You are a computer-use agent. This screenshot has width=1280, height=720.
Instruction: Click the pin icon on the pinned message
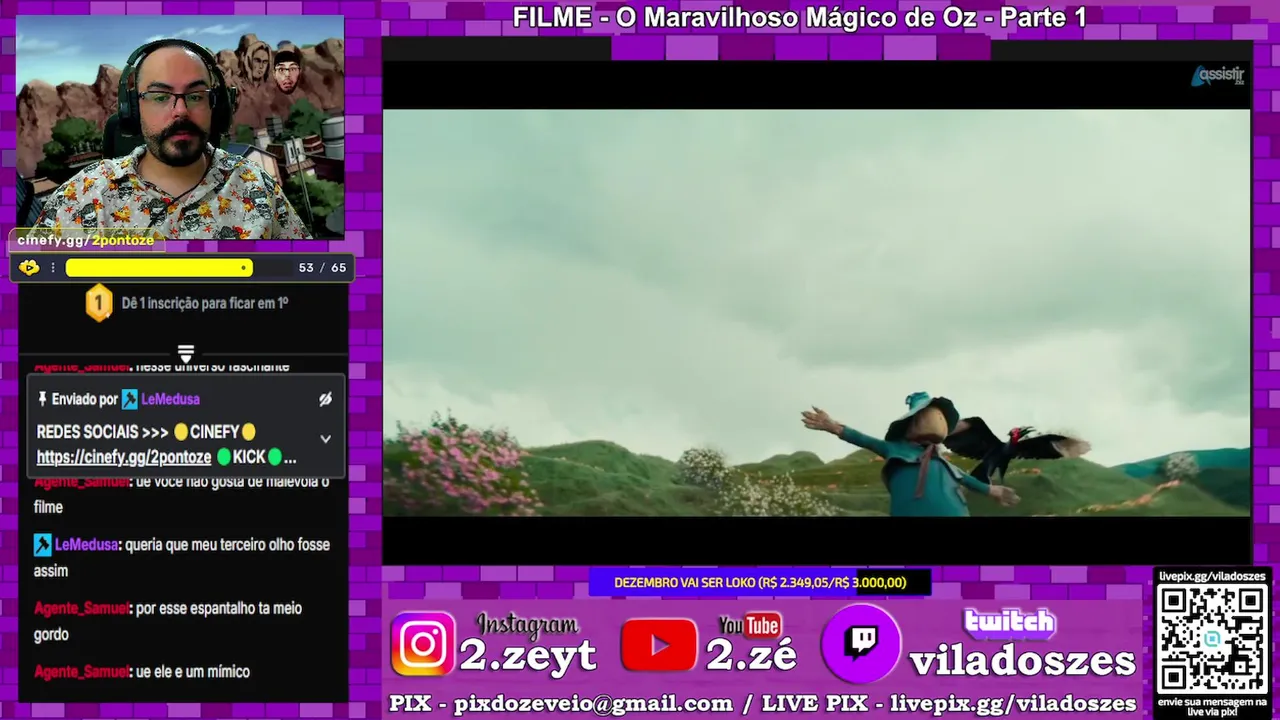(x=42, y=399)
